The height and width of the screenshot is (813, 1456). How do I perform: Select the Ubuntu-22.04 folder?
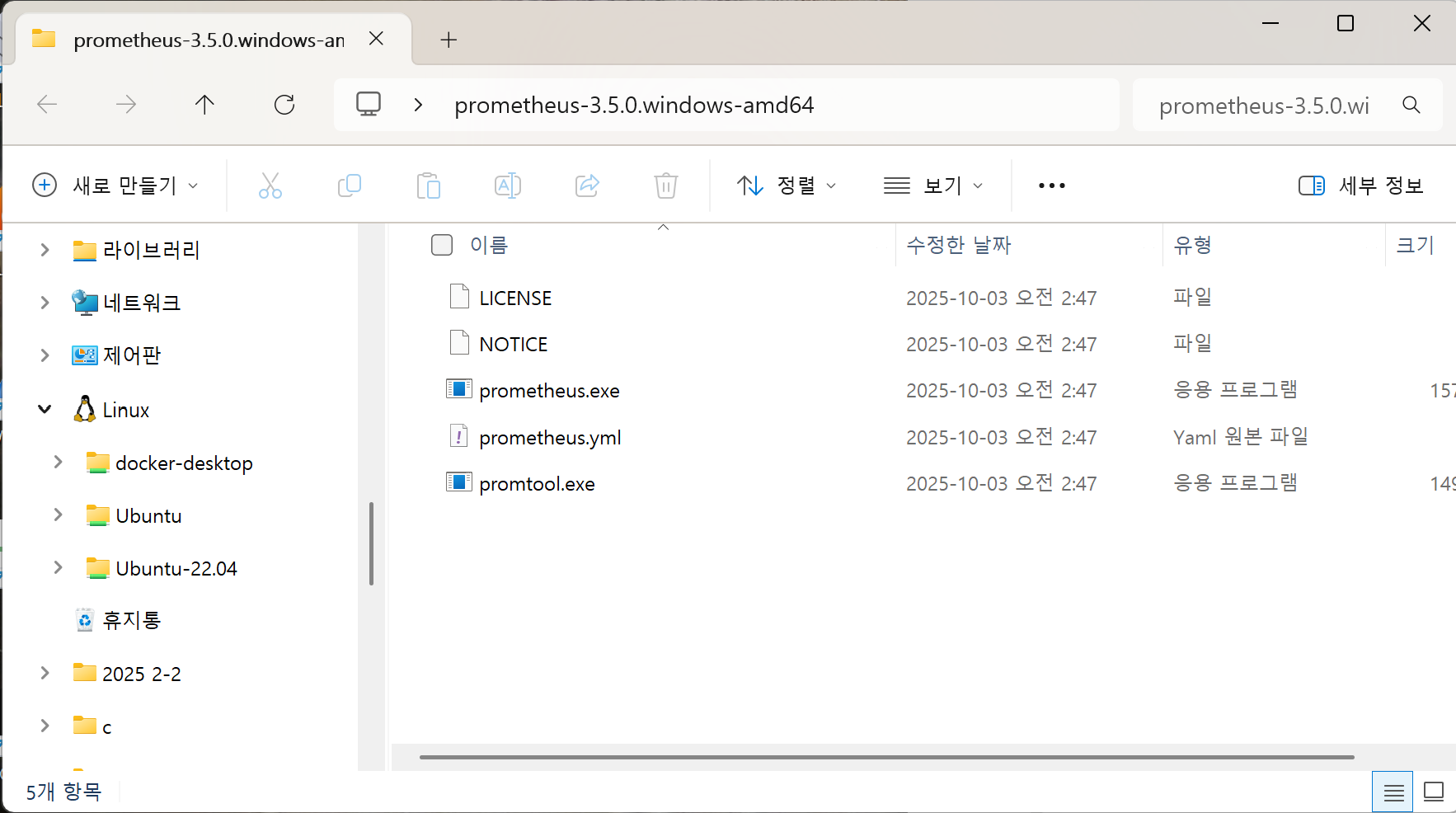[x=162, y=568]
